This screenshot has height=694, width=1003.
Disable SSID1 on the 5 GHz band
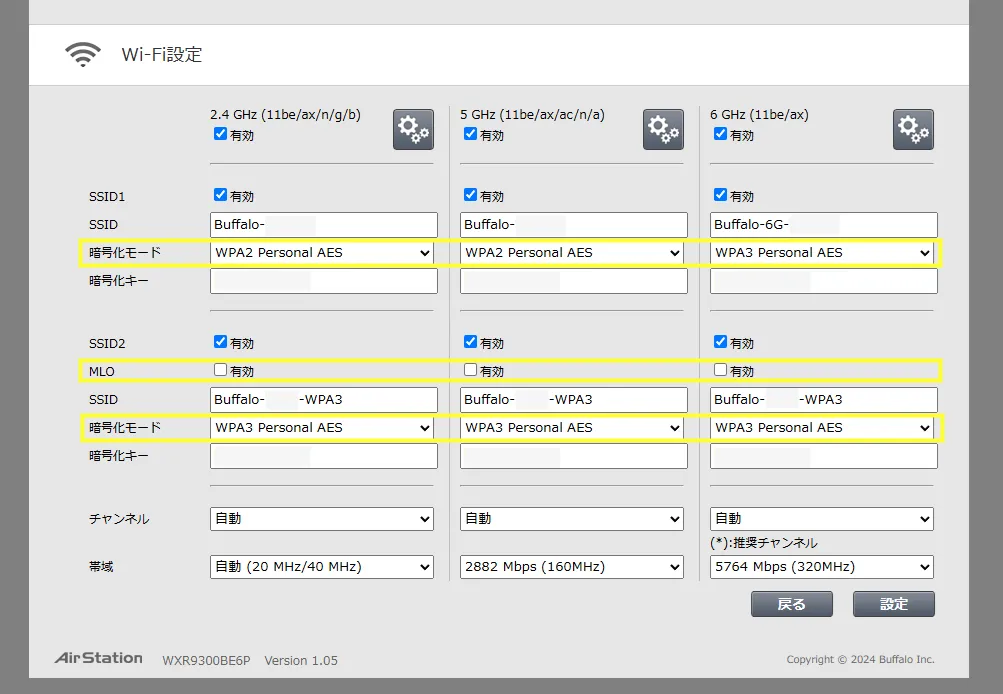click(x=471, y=194)
